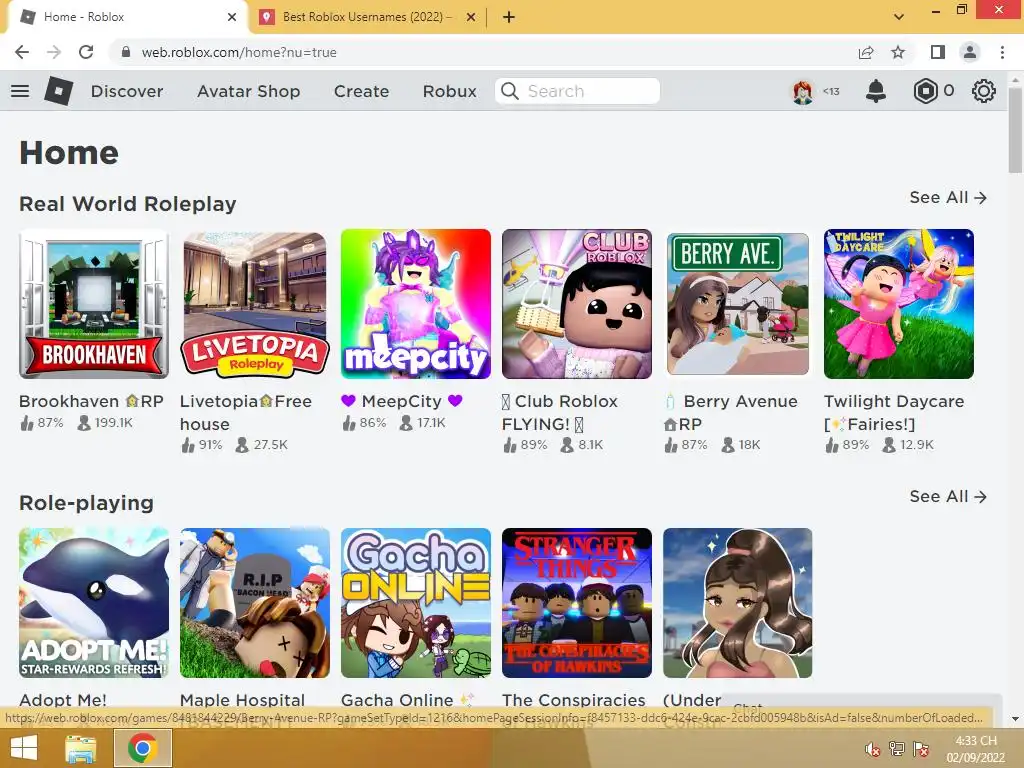This screenshot has height=768, width=1024.
Task: Close the Best Roblox Usernames tab
Action: 471,17
